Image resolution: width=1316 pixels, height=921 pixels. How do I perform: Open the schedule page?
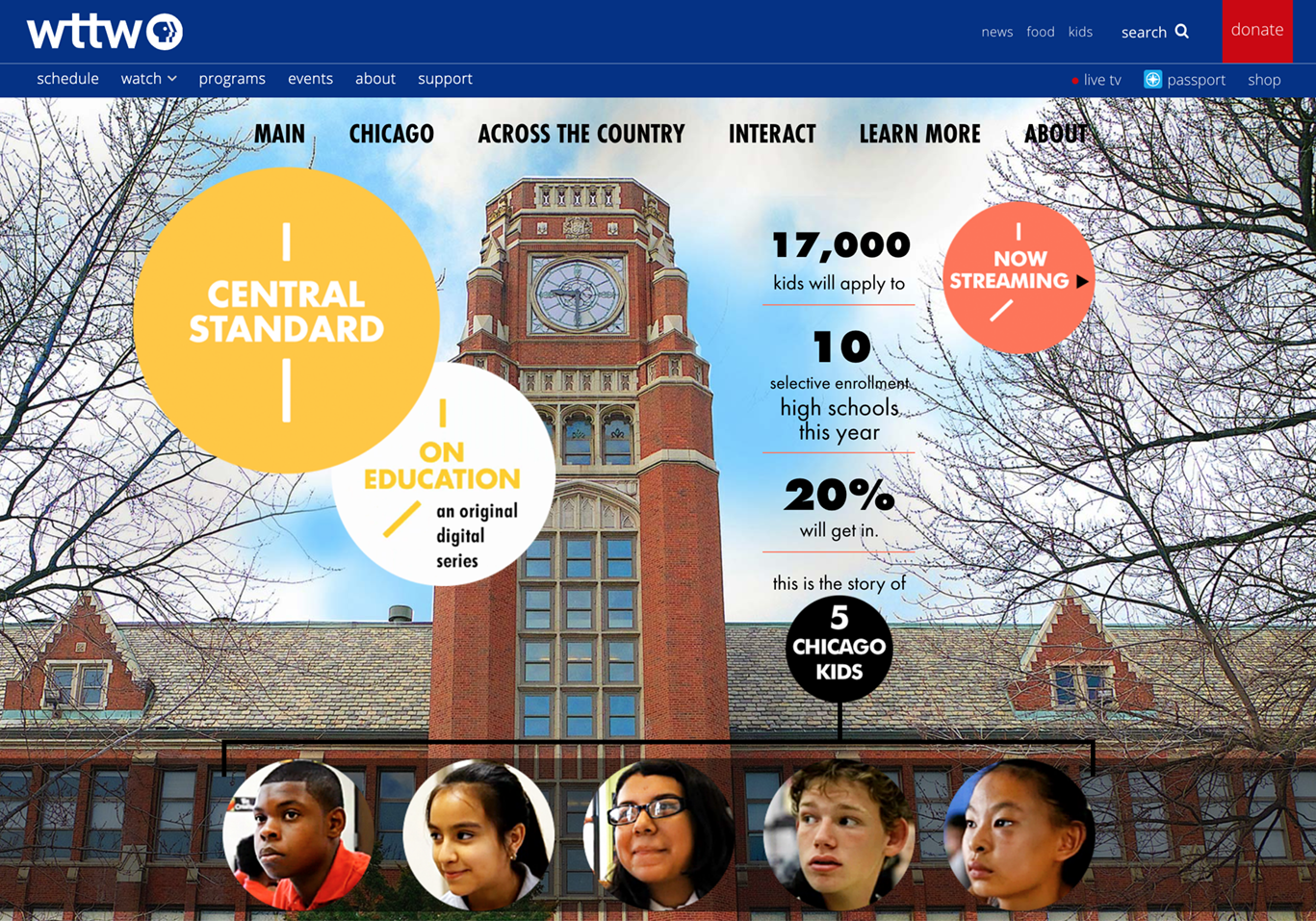coord(67,79)
